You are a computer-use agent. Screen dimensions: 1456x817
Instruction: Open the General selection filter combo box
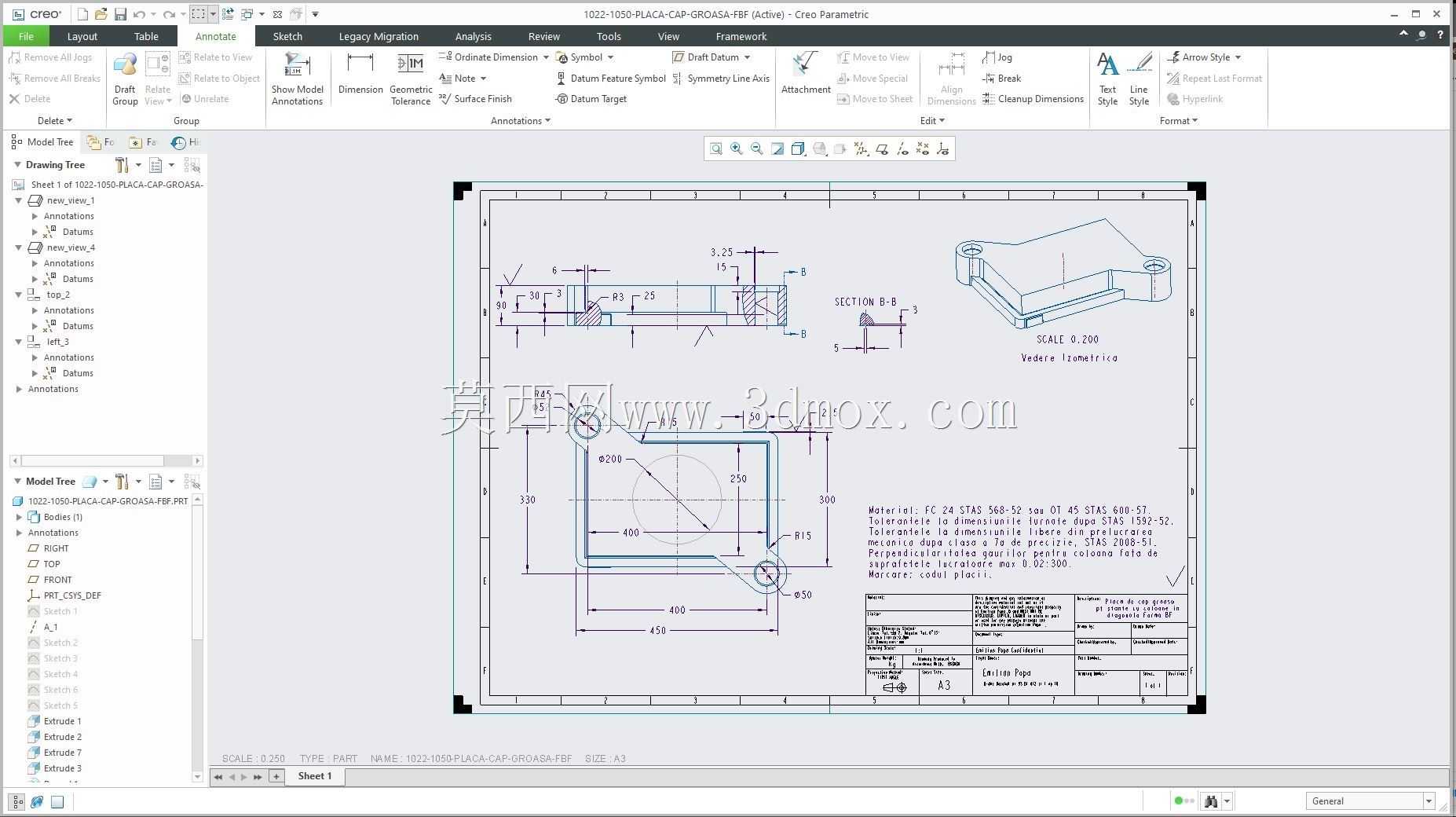tap(1370, 801)
